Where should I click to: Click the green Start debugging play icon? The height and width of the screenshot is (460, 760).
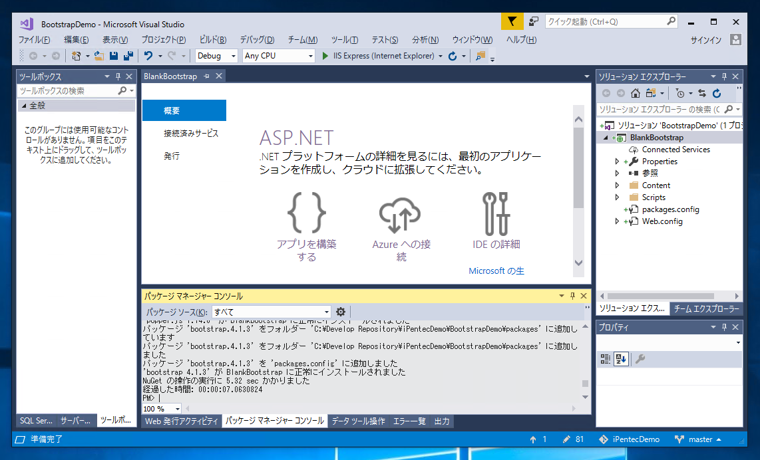pyautogui.click(x=325, y=56)
